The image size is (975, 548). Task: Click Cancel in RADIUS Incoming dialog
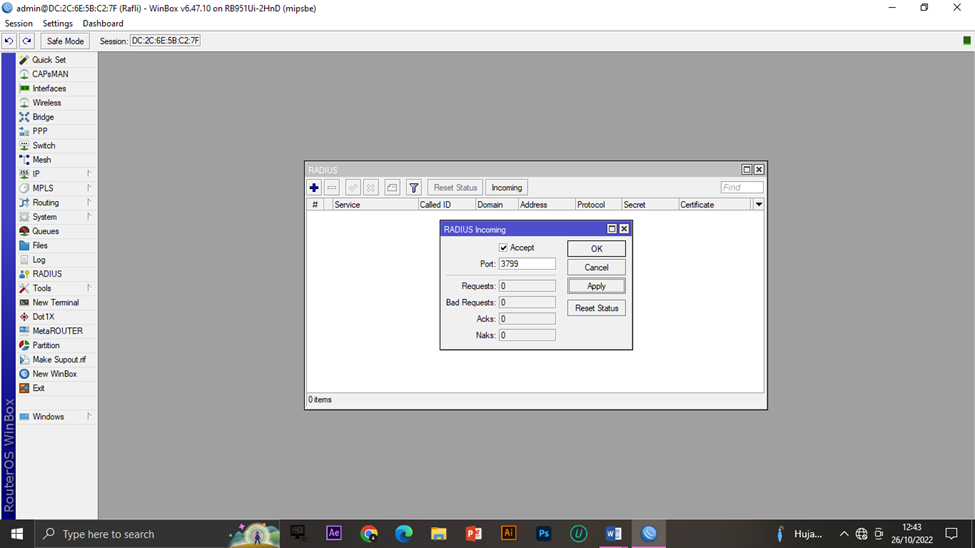click(x=596, y=267)
